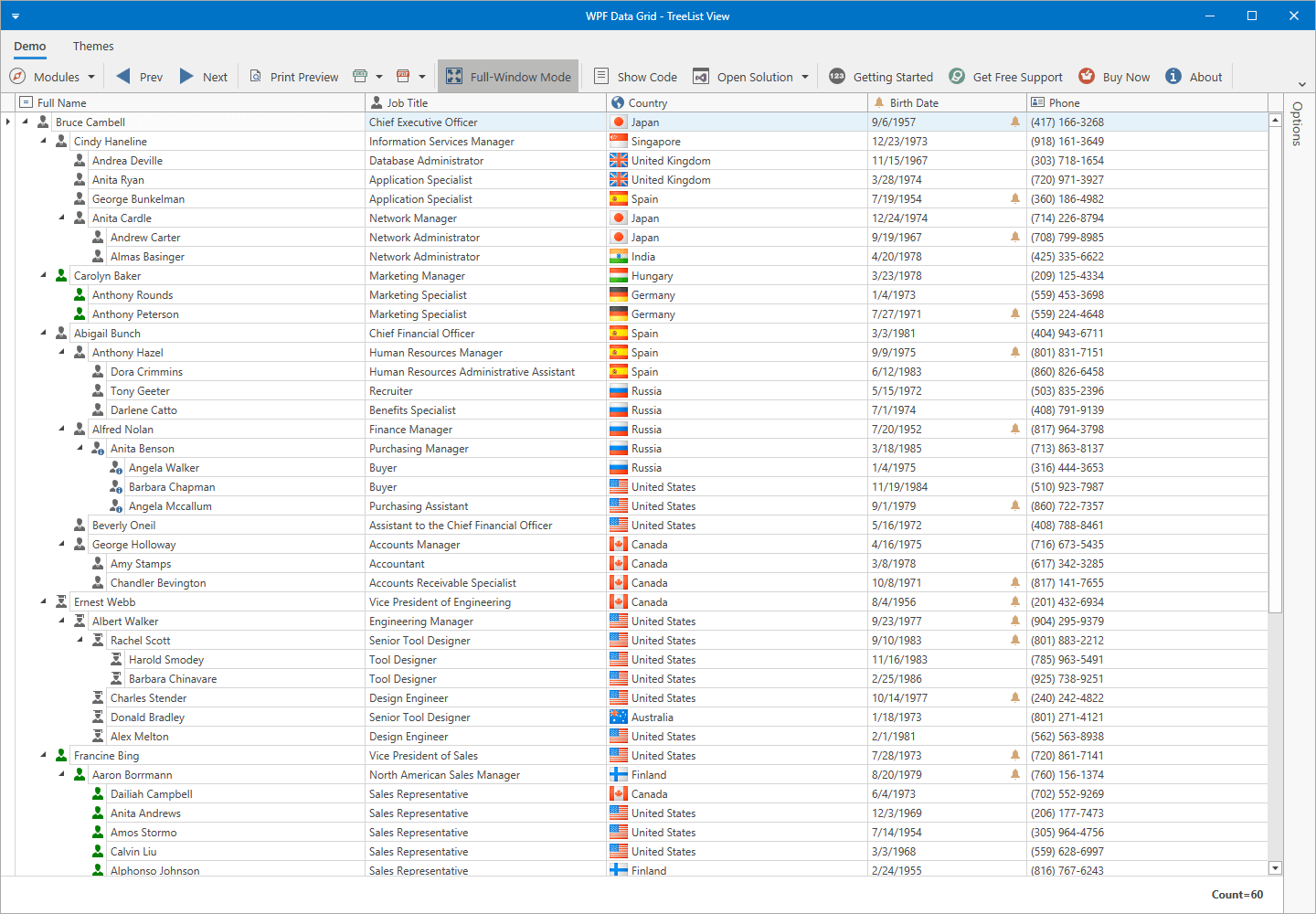Click the scroll down arrow of the grid
Viewport: 1316px width, 914px height.
point(1275,867)
